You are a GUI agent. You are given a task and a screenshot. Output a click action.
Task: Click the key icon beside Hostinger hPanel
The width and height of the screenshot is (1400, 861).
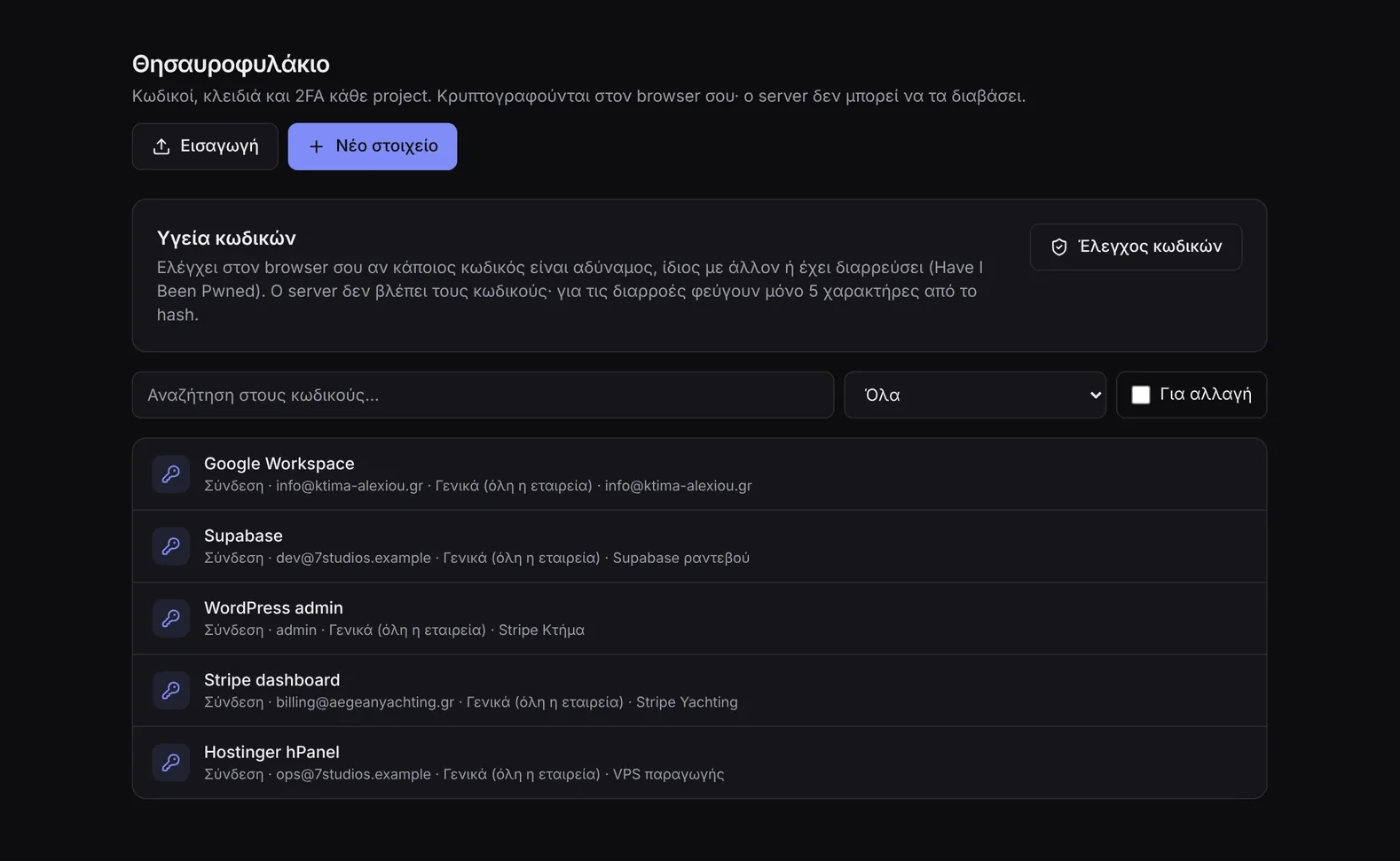pos(170,763)
